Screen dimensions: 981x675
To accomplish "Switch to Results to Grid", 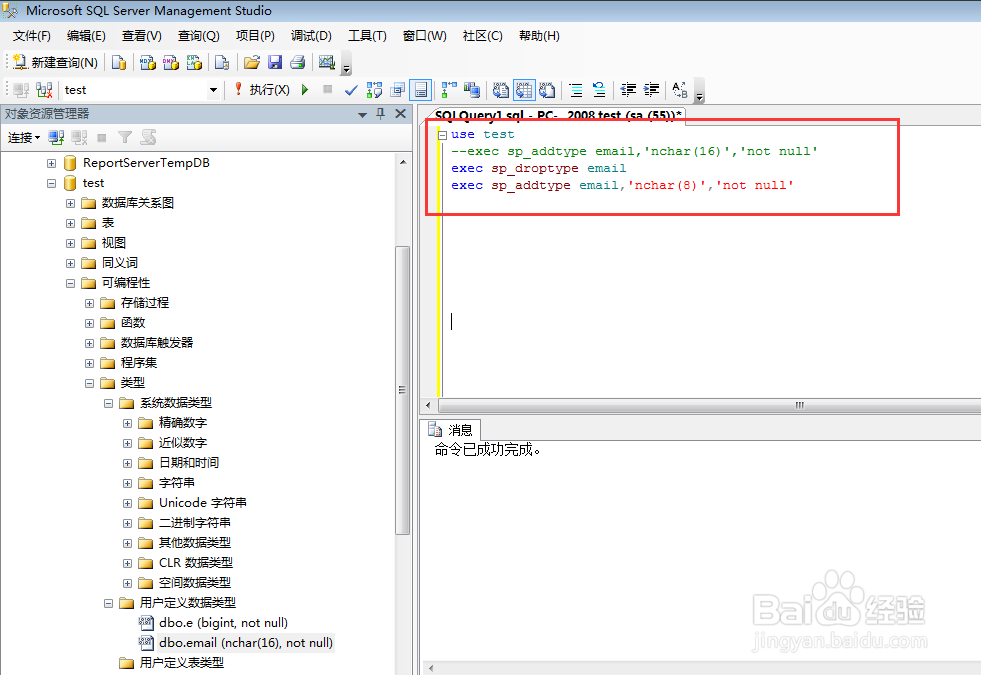I will coord(524,90).
